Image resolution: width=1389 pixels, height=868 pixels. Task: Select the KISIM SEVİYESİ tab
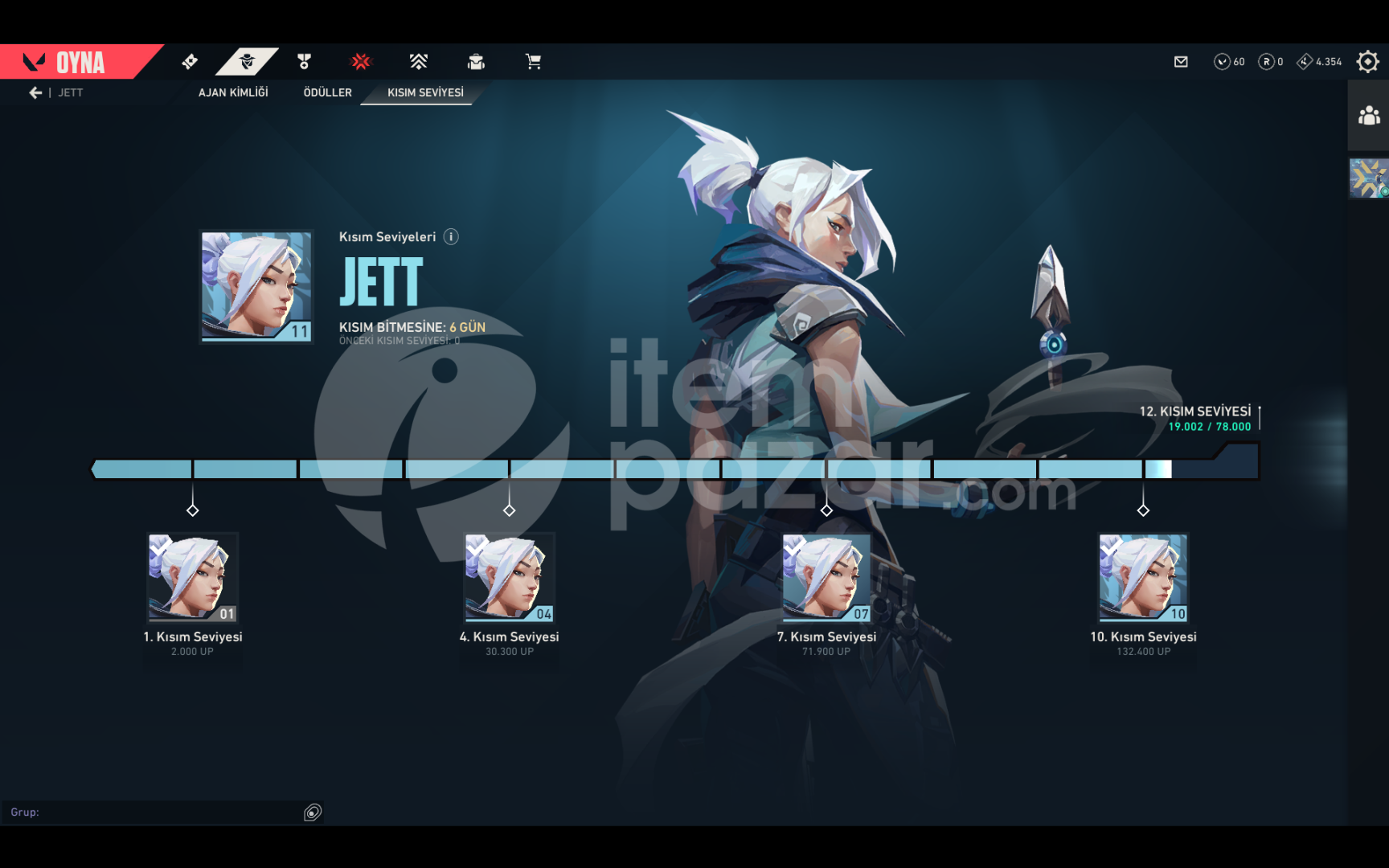(x=425, y=92)
